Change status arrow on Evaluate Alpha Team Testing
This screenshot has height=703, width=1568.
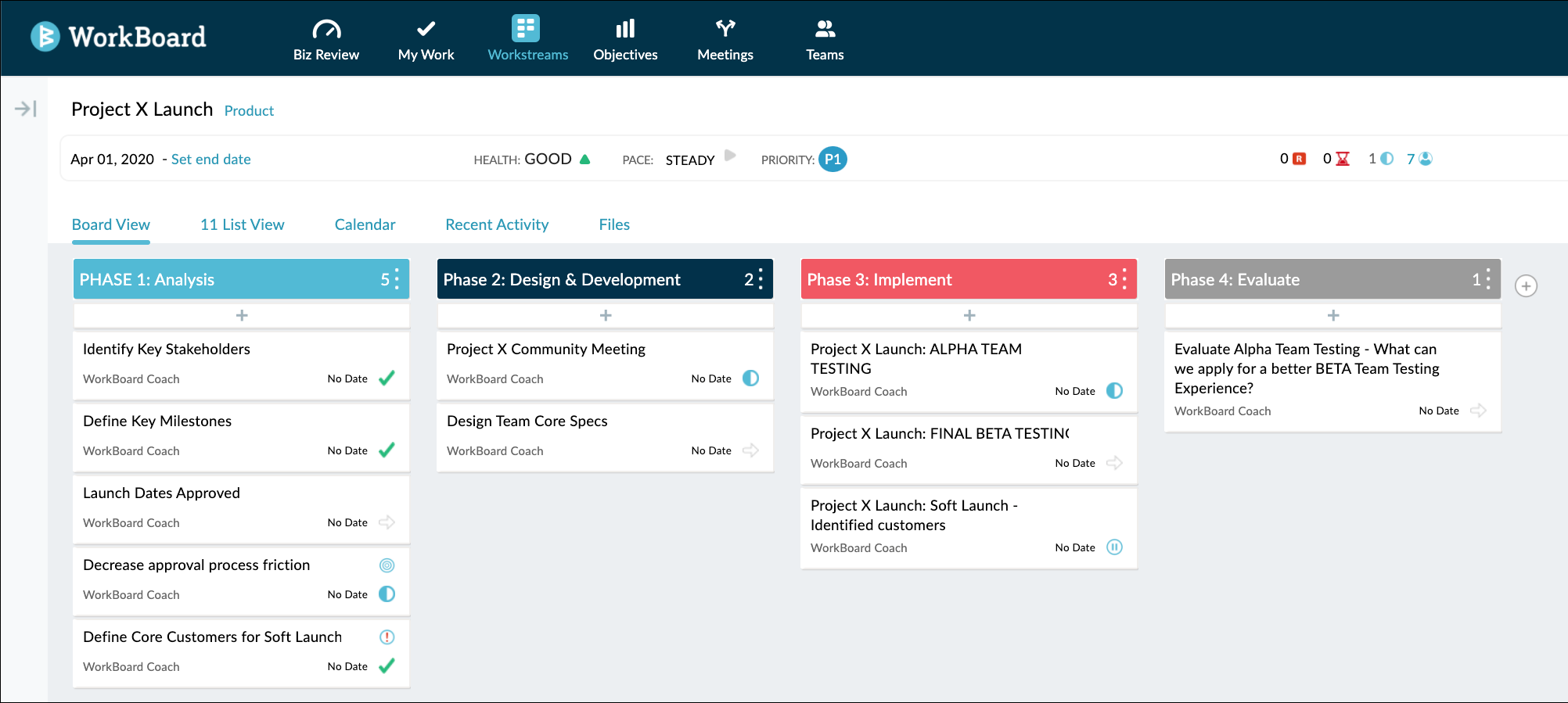click(1478, 411)
